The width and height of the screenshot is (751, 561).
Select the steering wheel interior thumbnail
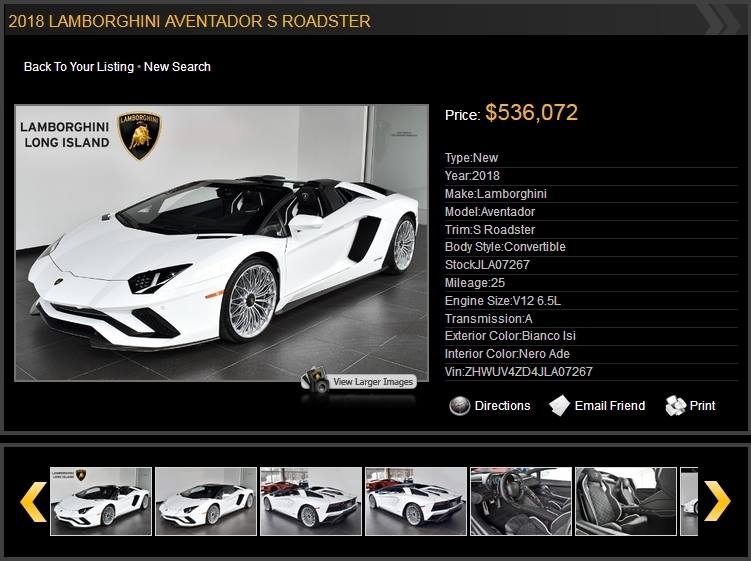click(521, 501)
